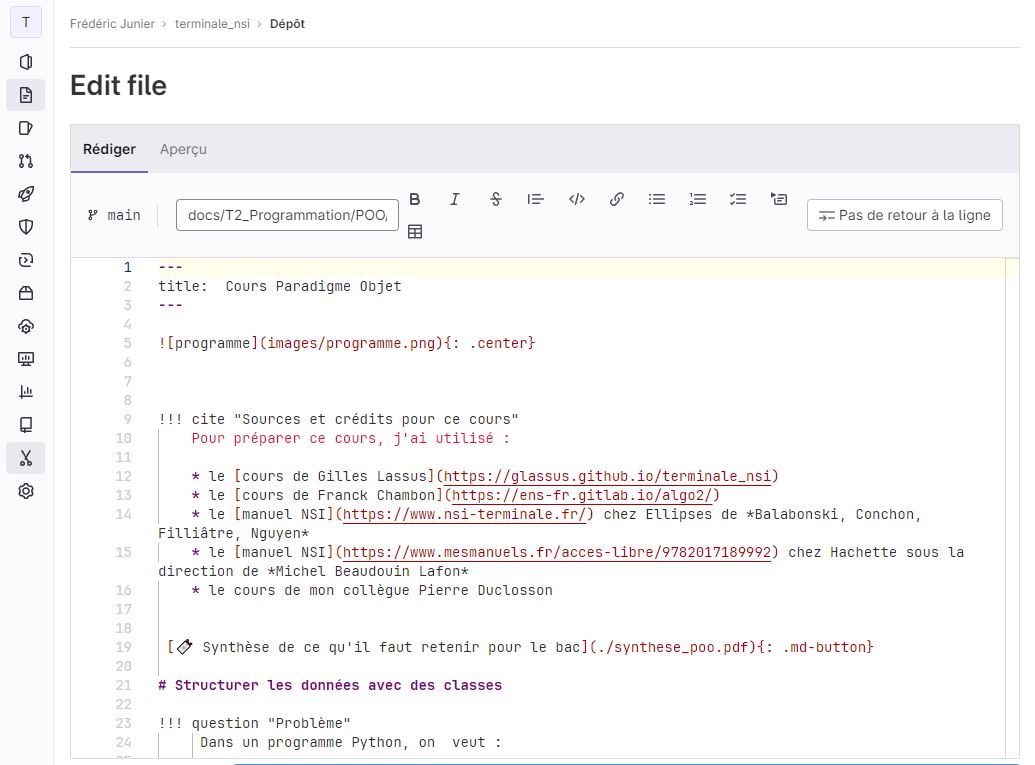This screenshot has width=1035, height=765.
Task: Open the main branch selector
Action: click(113, 214)
